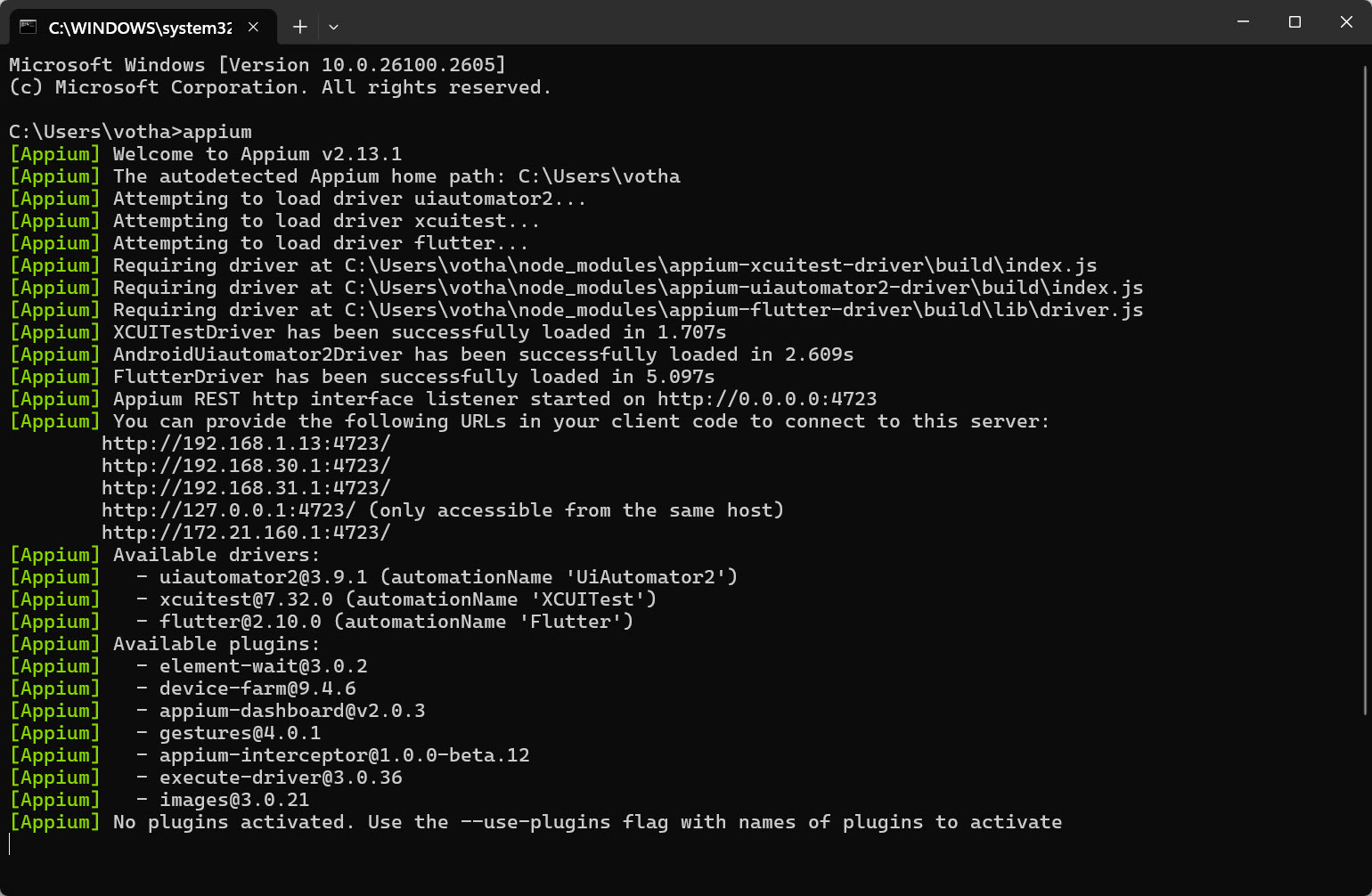Click the empty prompt line with cursor
The image size is (1372, 896).
pyautogui.click(x=682, y=844)
